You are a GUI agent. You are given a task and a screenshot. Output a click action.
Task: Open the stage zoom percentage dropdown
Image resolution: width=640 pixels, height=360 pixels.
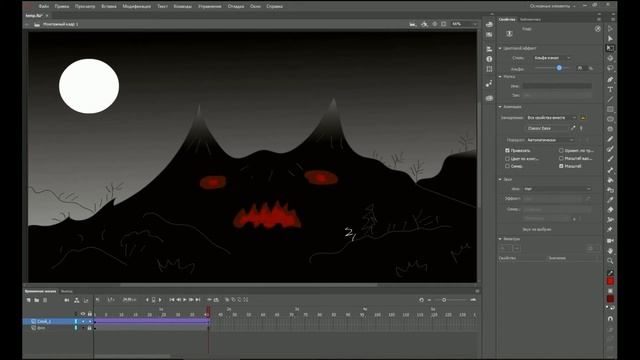tap(464, 24)
